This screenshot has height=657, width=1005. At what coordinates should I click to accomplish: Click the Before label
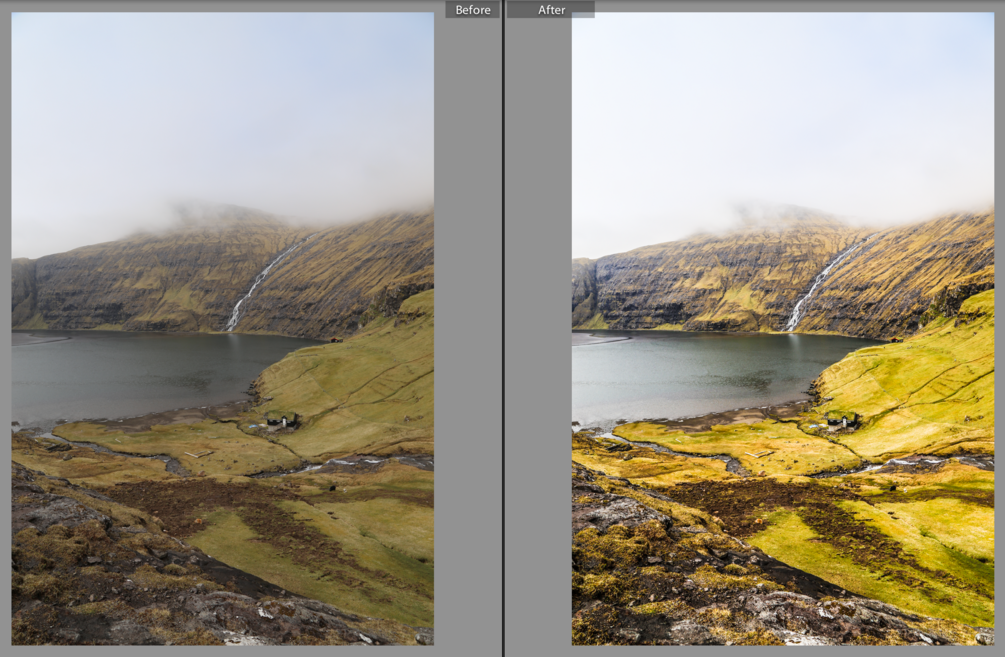tap(473, 10)
